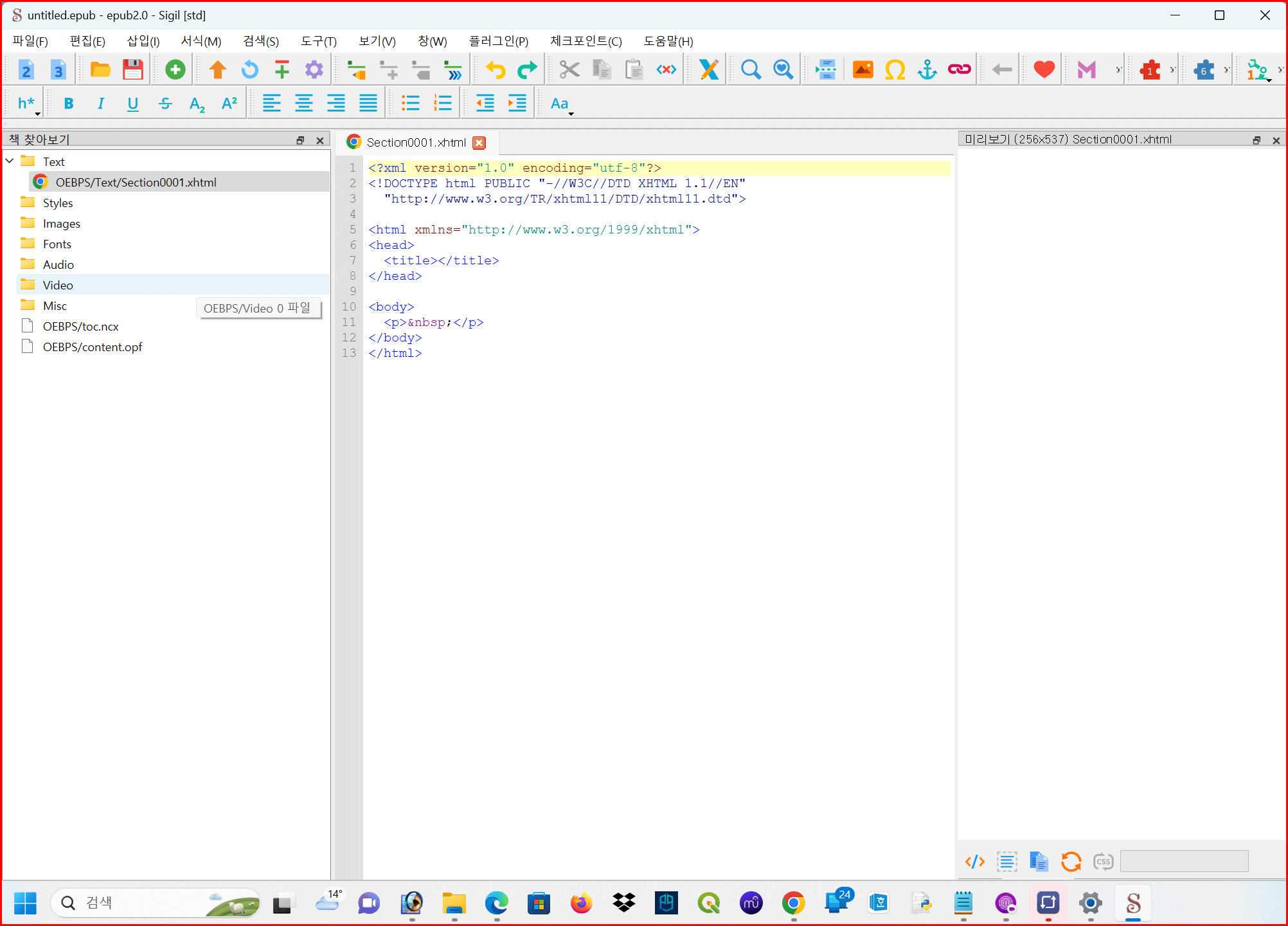This screenshot has width=1288, height=926.
Task: Click the Insert Anchor ID icon
Action: pos(927,69)
